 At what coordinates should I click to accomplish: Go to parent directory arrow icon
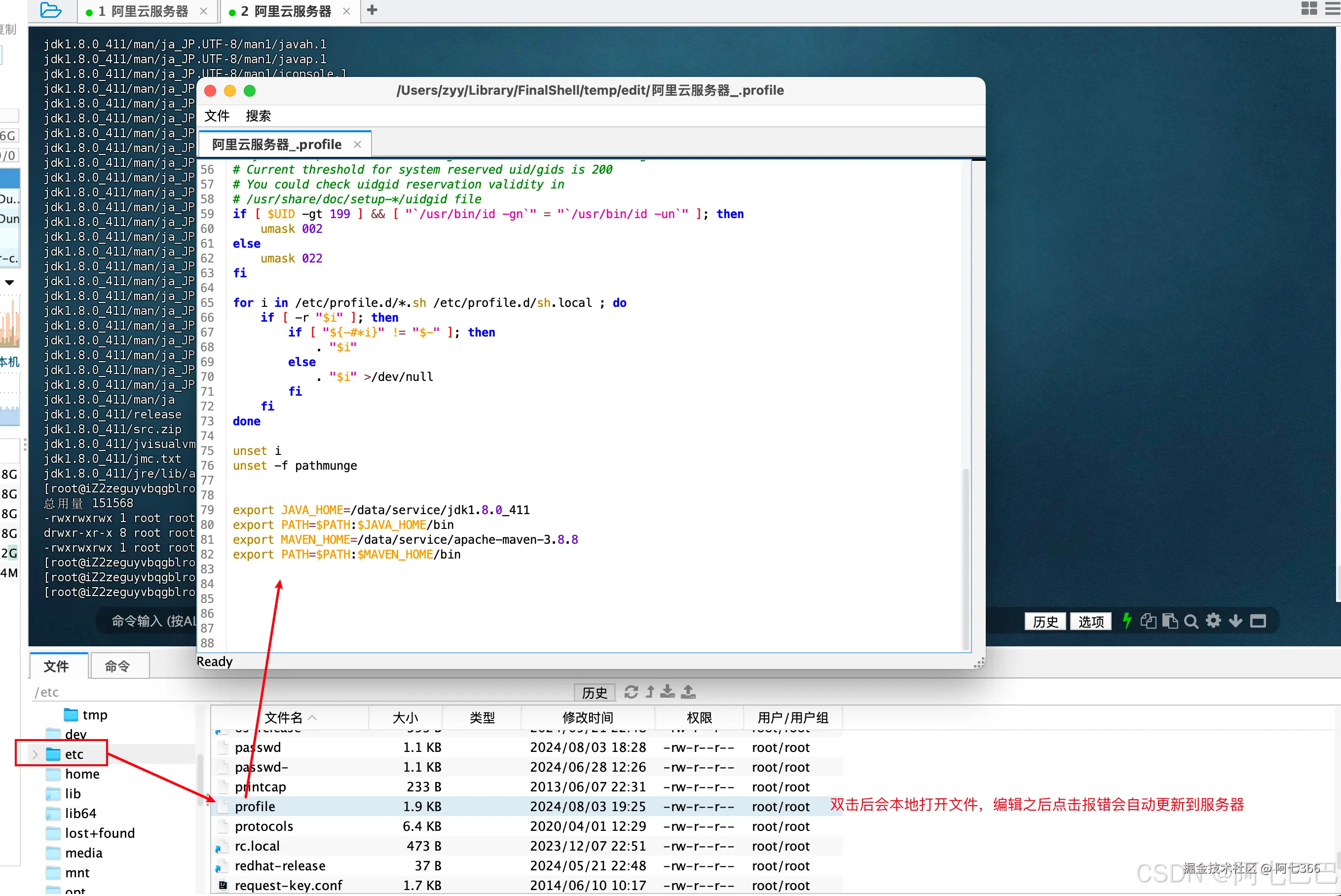[650, 692]
